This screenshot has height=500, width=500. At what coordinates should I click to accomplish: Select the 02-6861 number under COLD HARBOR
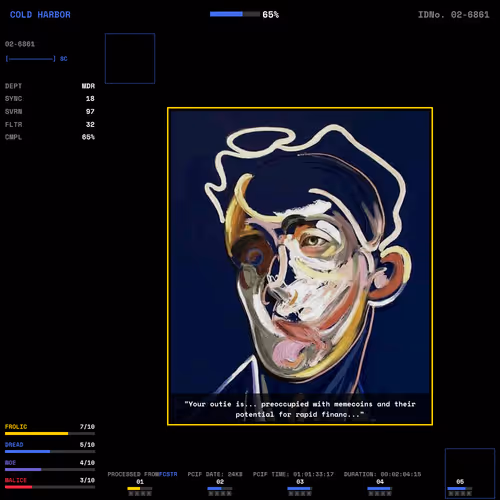(x=20, y=44)
